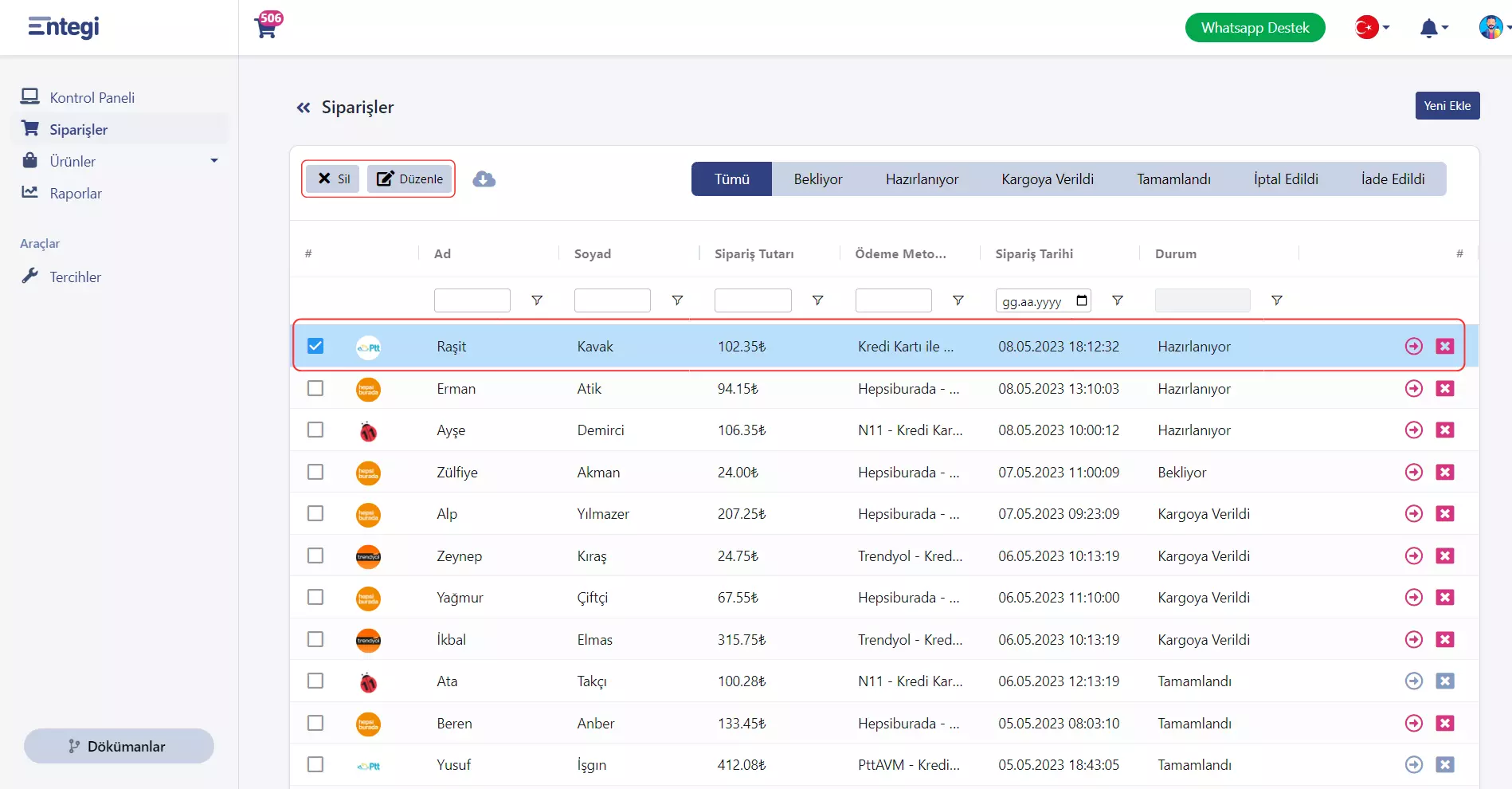
Task: Click the Soyad column filter funnel icon
Action: [x=677, y=300]
